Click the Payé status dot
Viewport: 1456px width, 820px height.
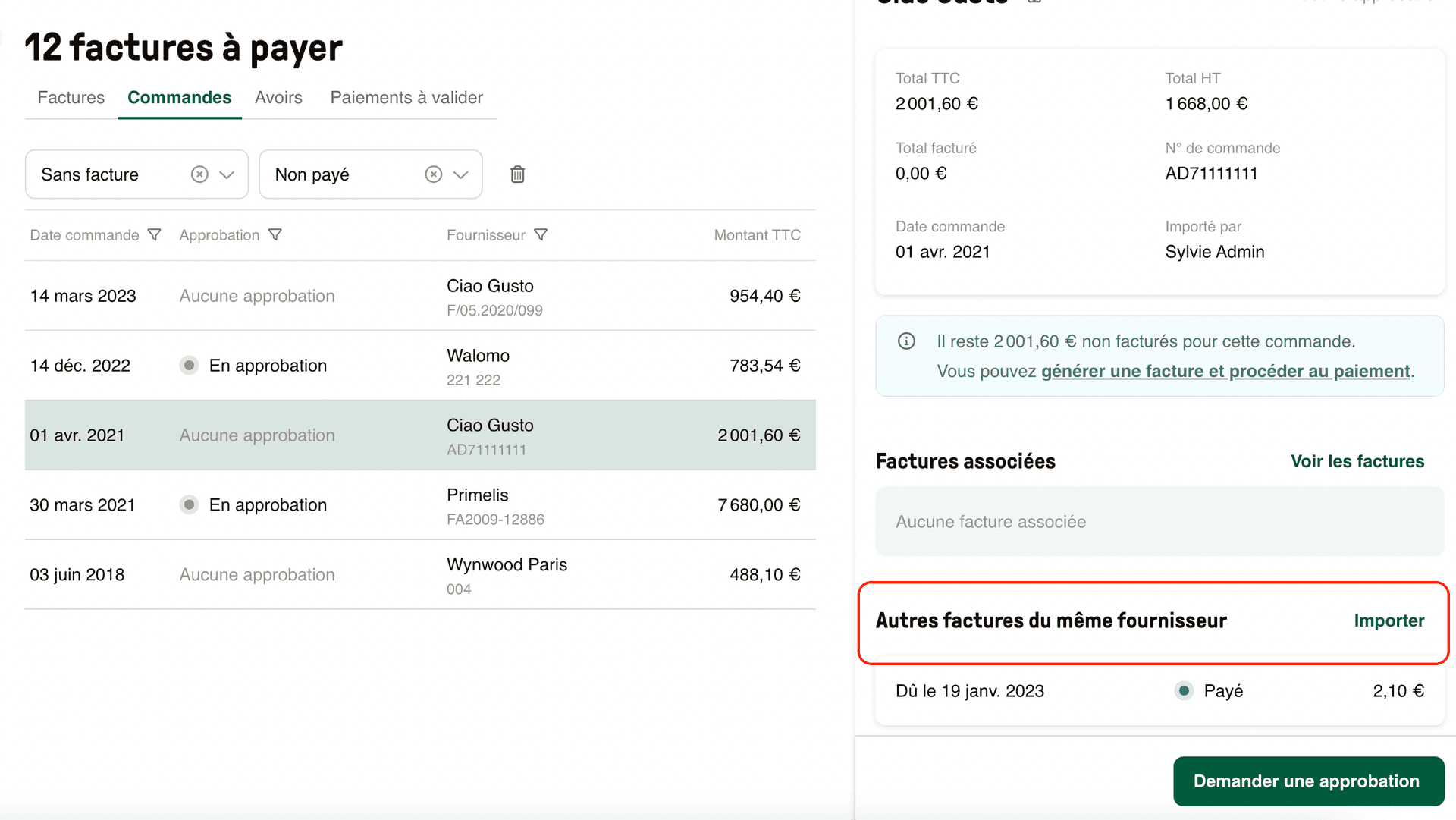pyautogui.click(x=1183, y=691)
